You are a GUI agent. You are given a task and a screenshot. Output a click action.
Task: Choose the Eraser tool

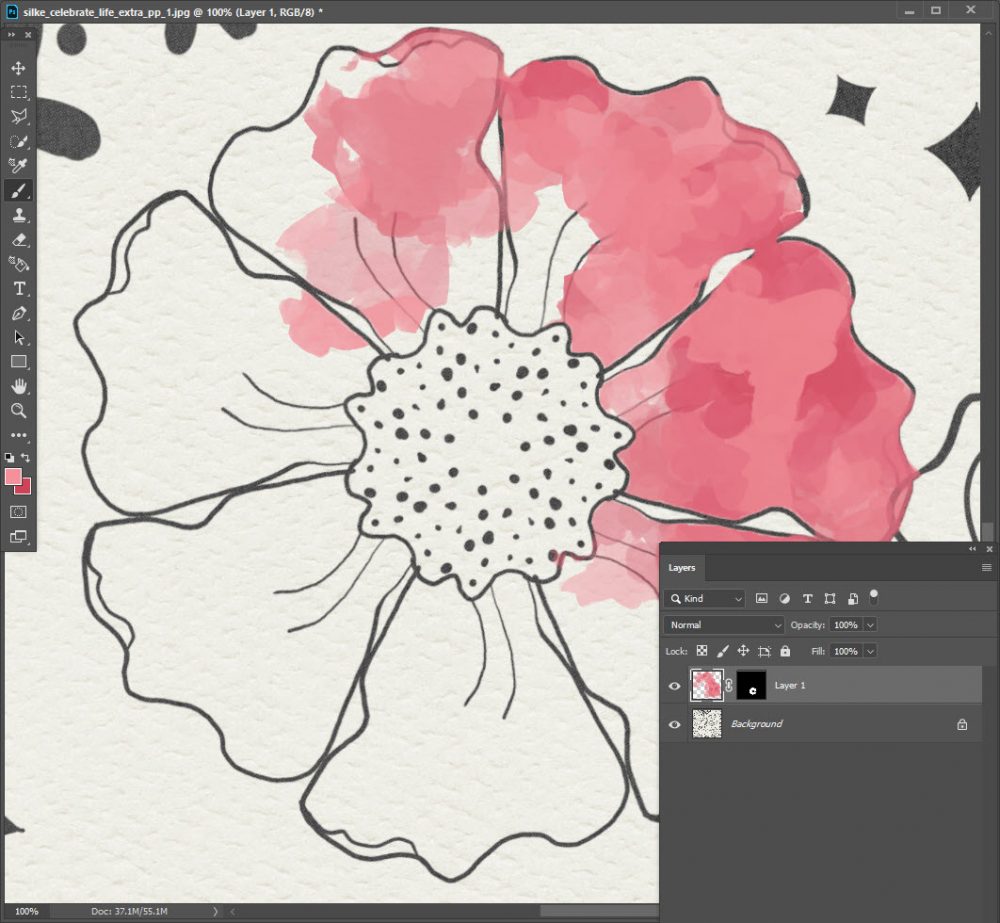pos(18,240)
